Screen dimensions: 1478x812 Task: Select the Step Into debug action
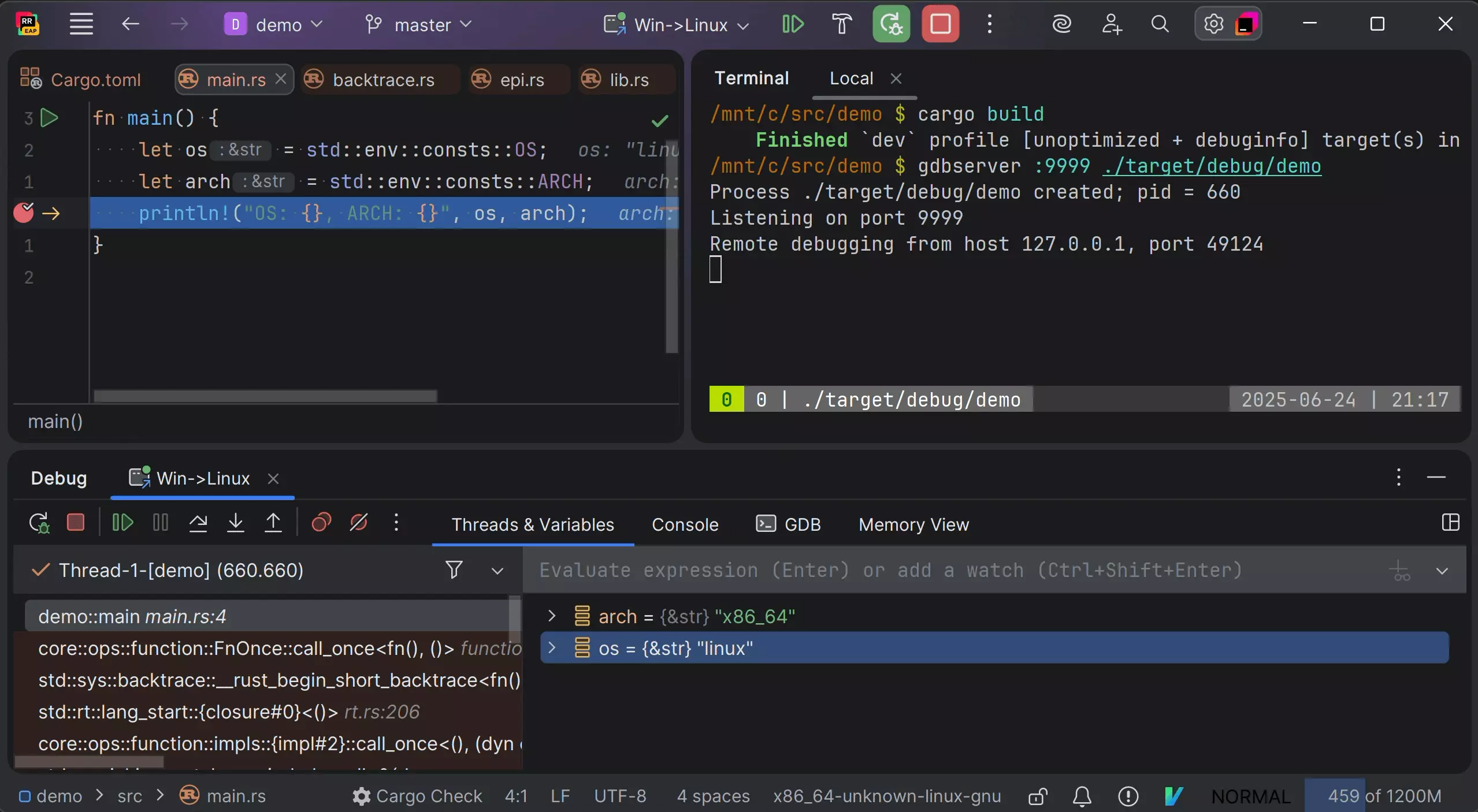[235, 523]
